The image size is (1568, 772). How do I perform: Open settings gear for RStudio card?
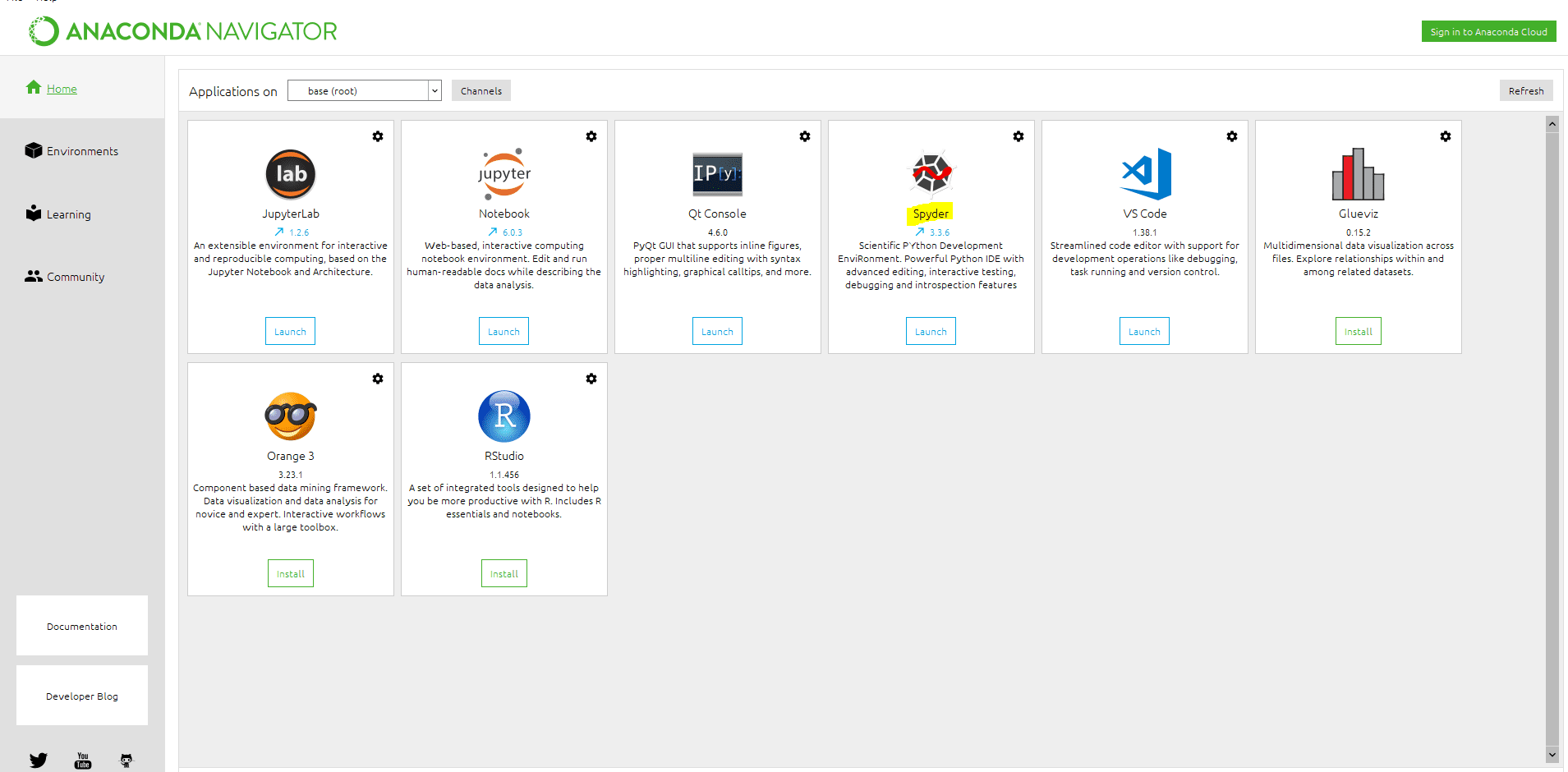(x=591, y=379)
